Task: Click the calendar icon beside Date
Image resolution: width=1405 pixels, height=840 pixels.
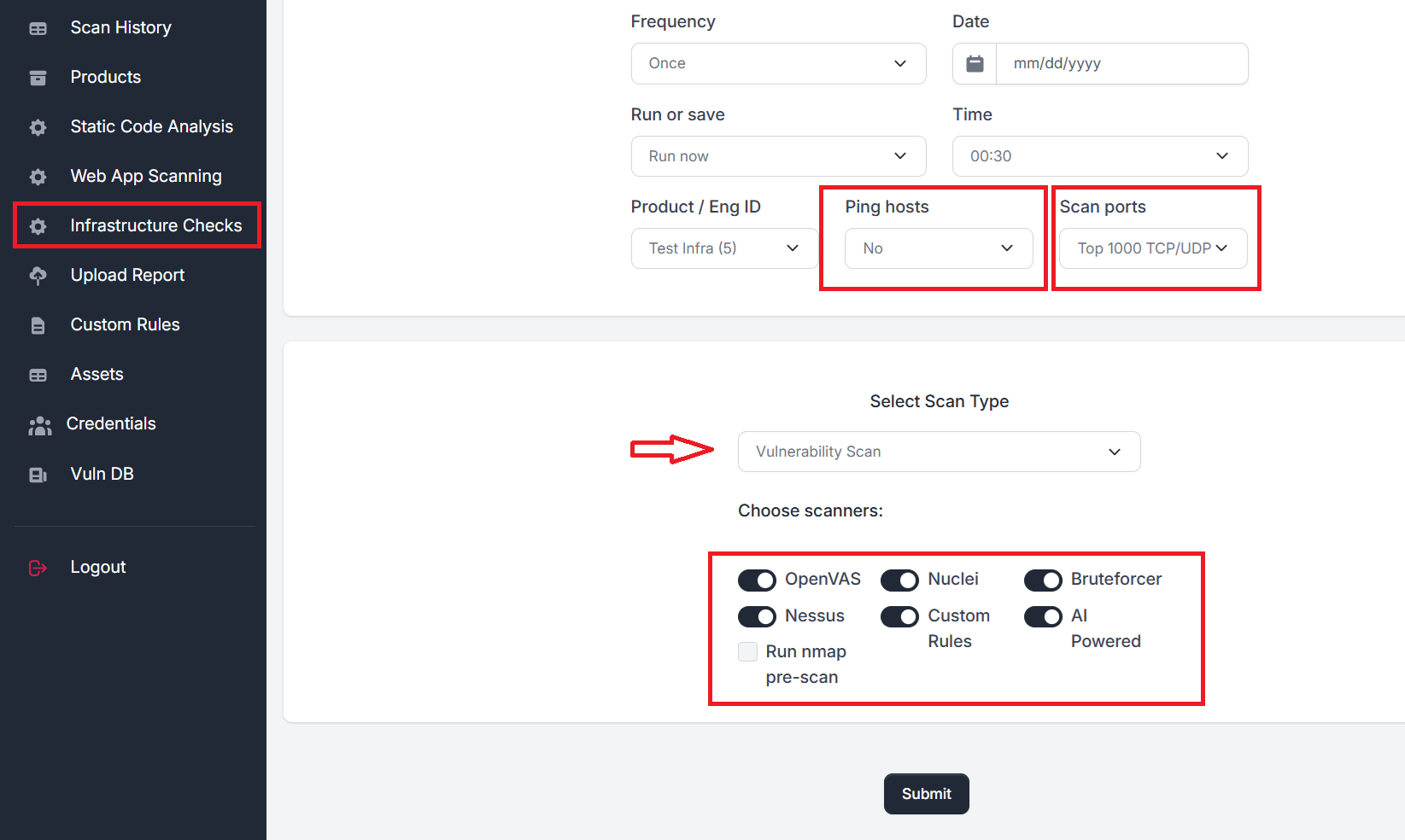Action: point(975,64)
